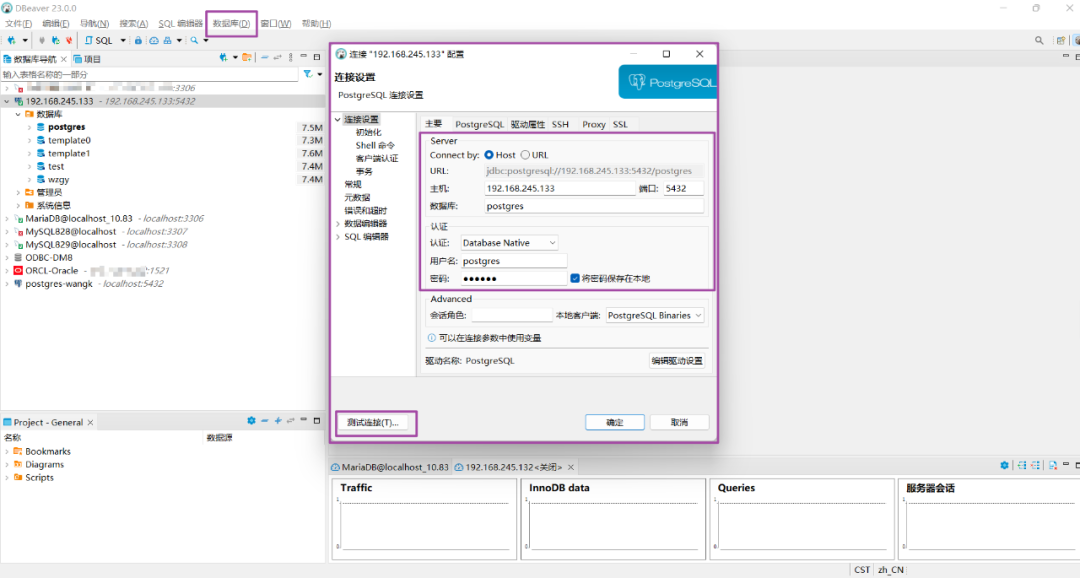Select the template0 database node
This screenshot has width=1080, height=578.
tap(69, 140)
